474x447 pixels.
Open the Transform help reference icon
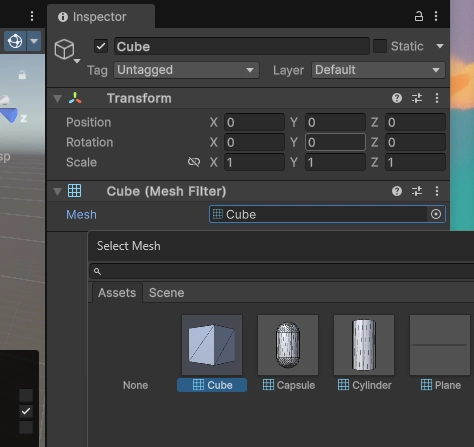(x=397, y=98)
